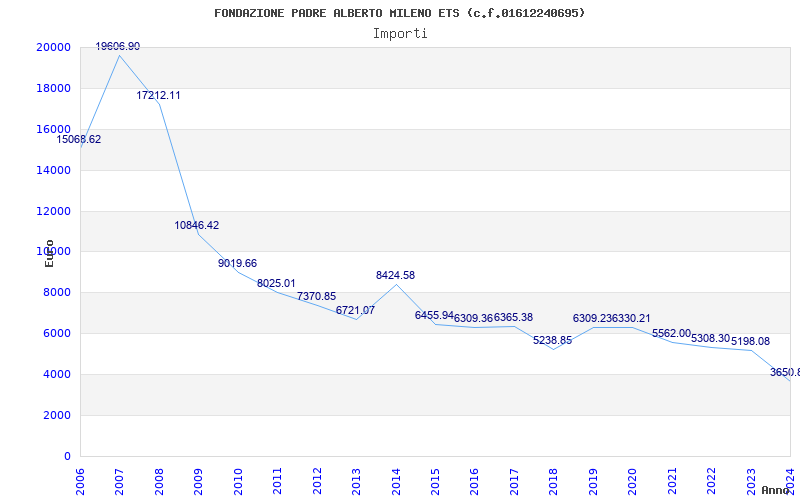Click the 2020 x-axis year label
The height and width of the screenshot is (500, 800).
coord(633,481)
